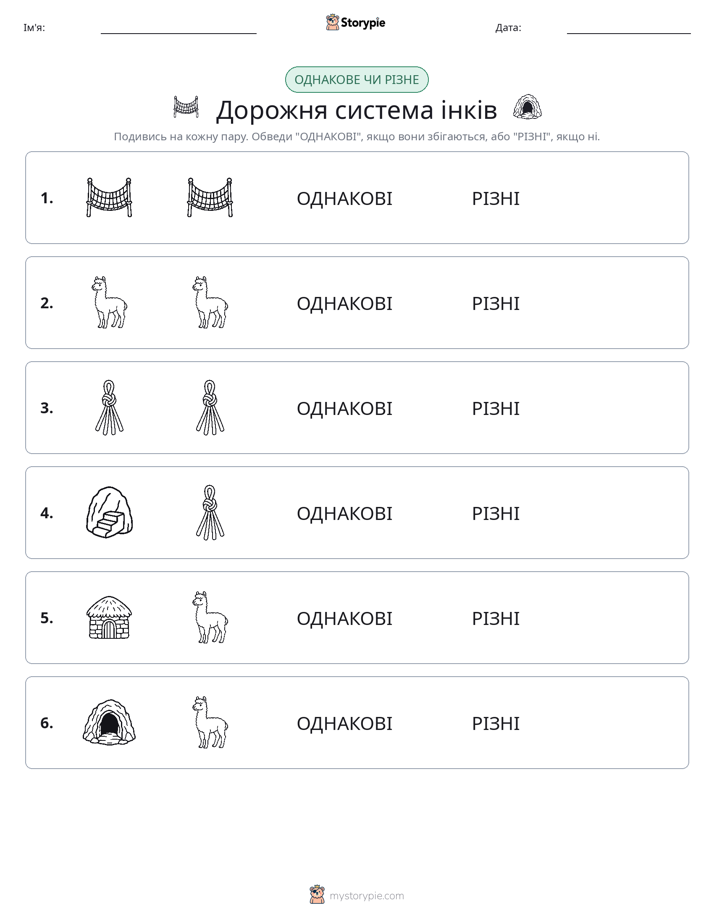Click the ОДНАКОВЕ ЧИ РІЗНЕ green badge

click(x=356, y=80)
